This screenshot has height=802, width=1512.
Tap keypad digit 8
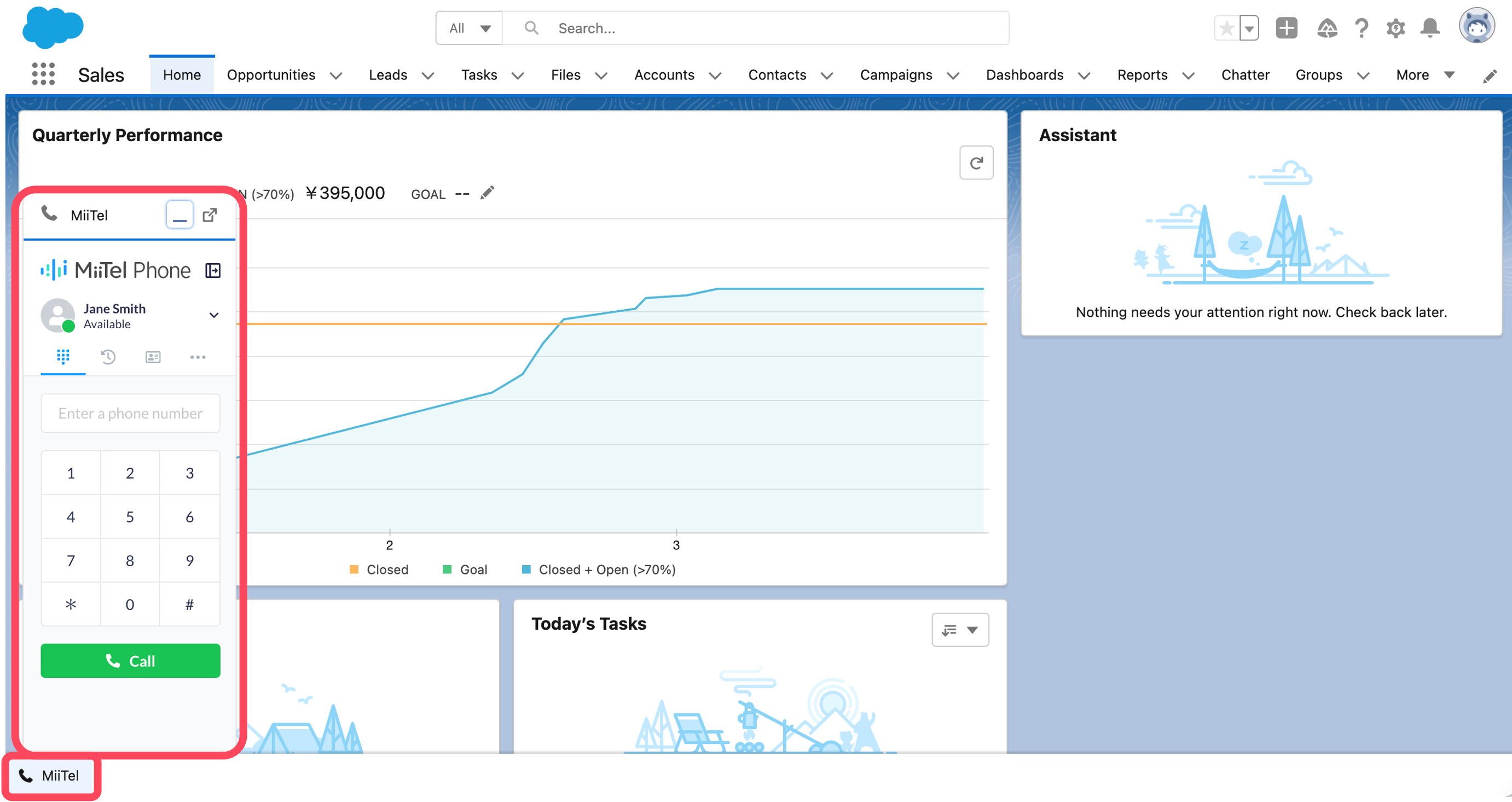pos(130,560)
